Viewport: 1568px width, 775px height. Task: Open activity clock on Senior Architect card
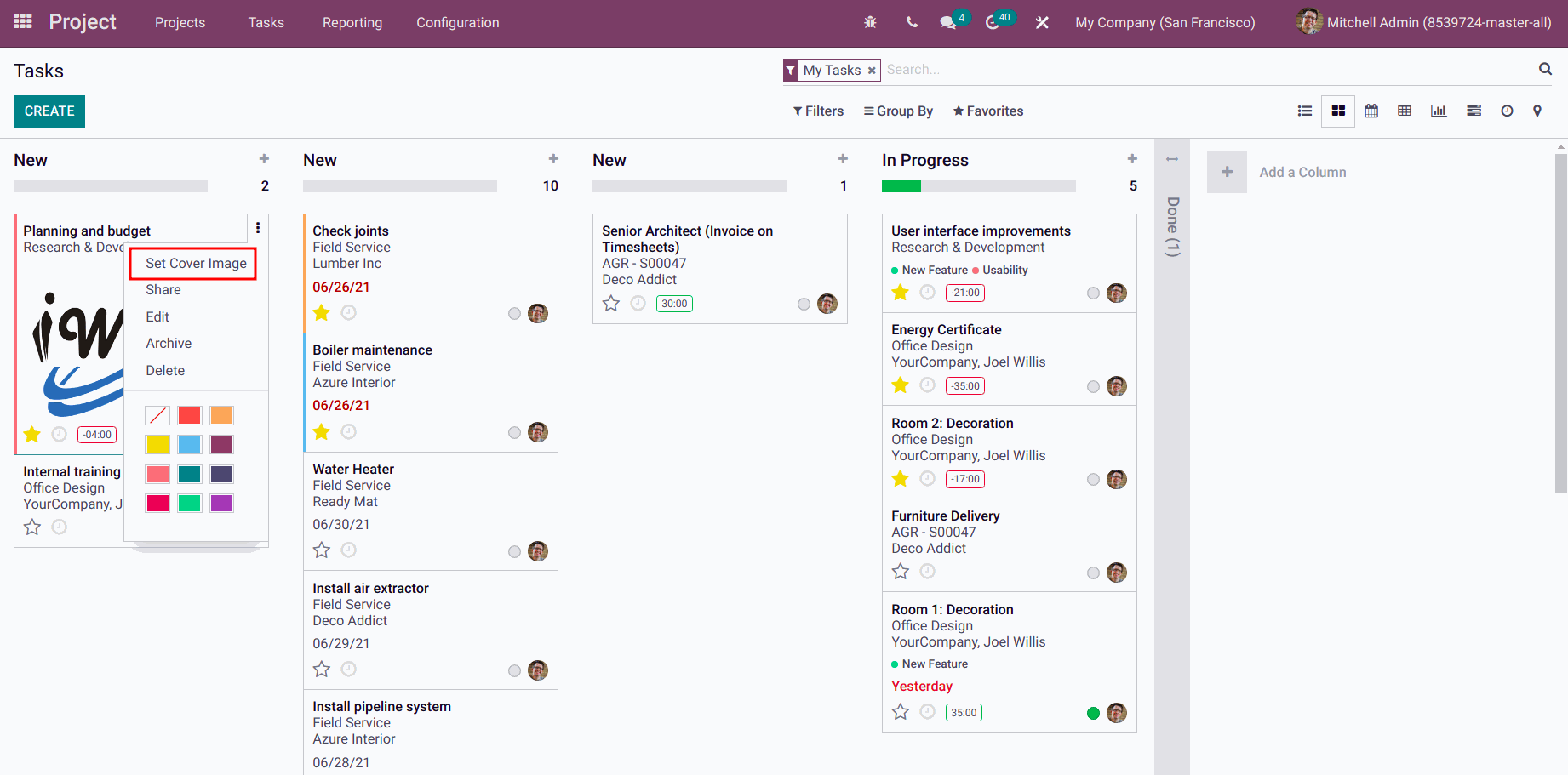[x=638, y=304]
